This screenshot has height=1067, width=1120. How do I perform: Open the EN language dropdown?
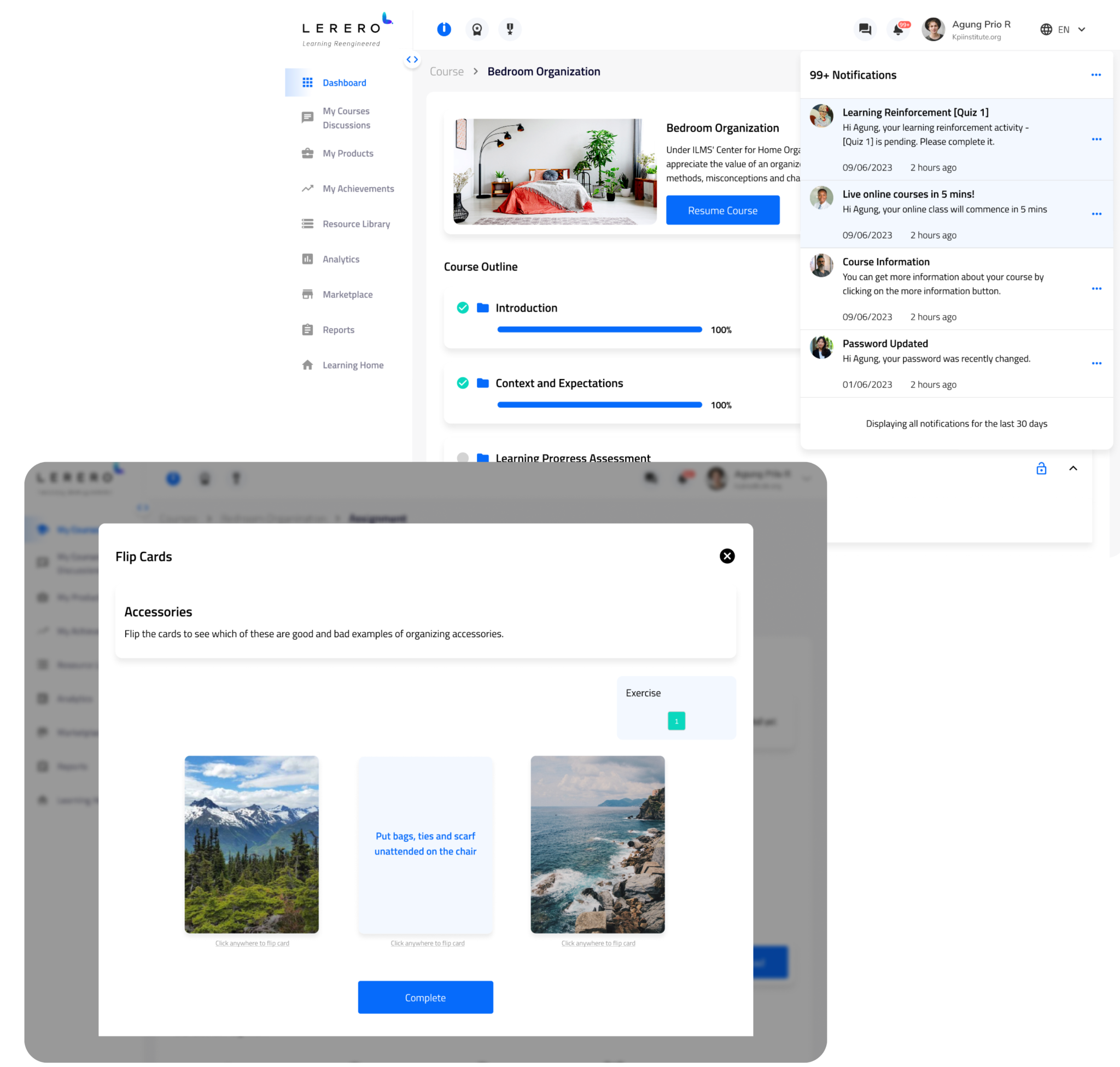1071,30
